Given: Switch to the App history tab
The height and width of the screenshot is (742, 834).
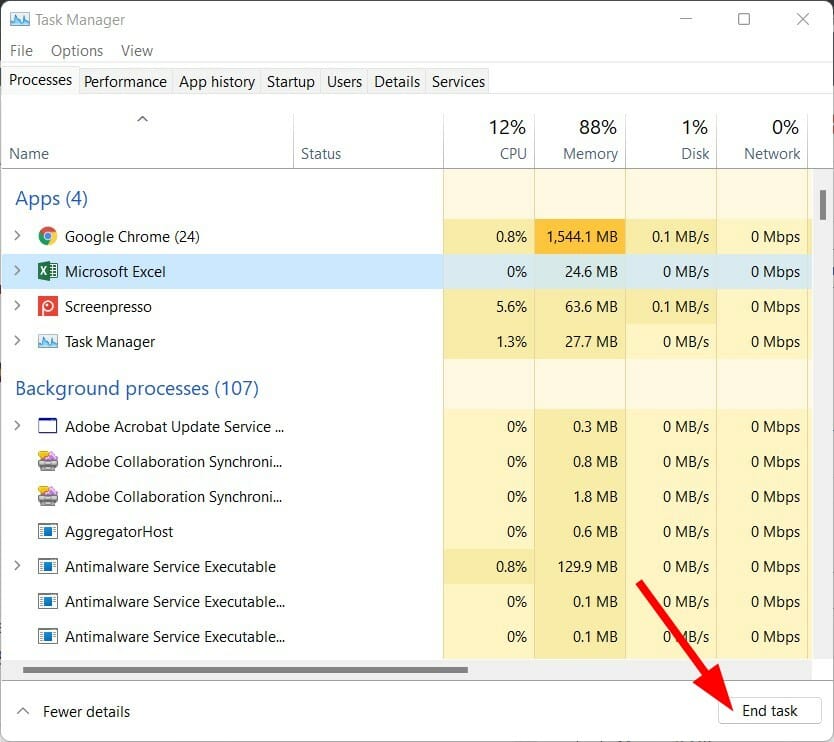Looking at the screenshot, I should (x=217, y=81).
